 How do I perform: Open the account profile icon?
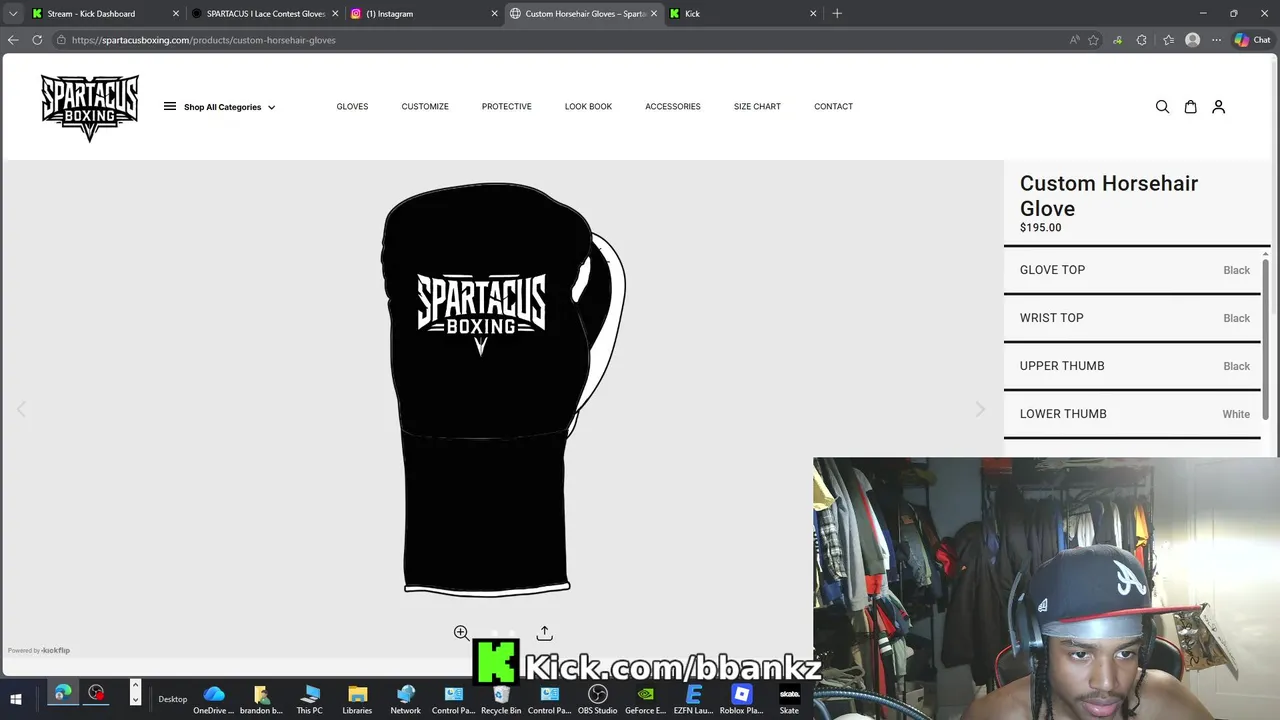point(1218,107)
